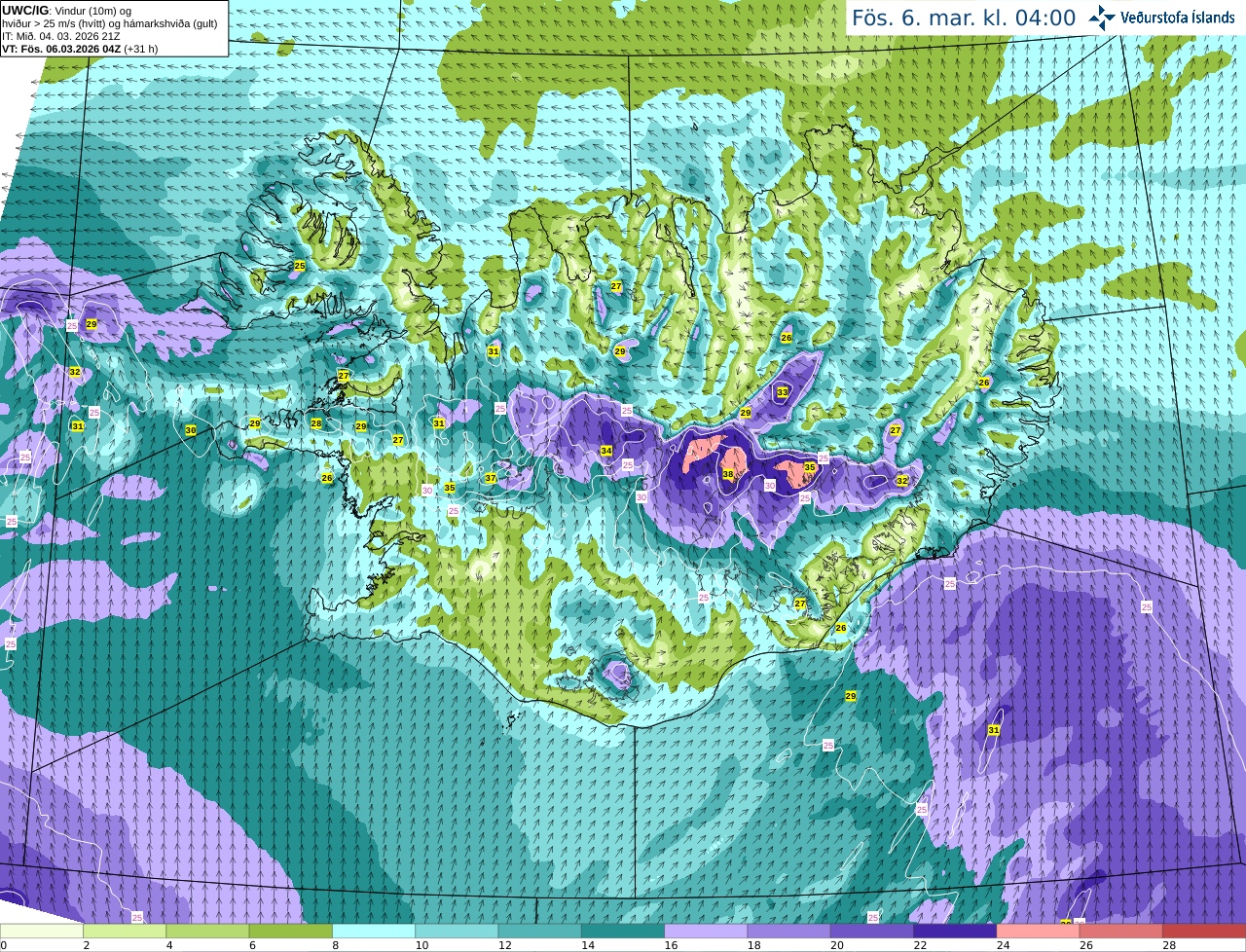Click the Veðurstofa Íslands logo emblem
1246x952 pixels.
(x=1102, y=18)
